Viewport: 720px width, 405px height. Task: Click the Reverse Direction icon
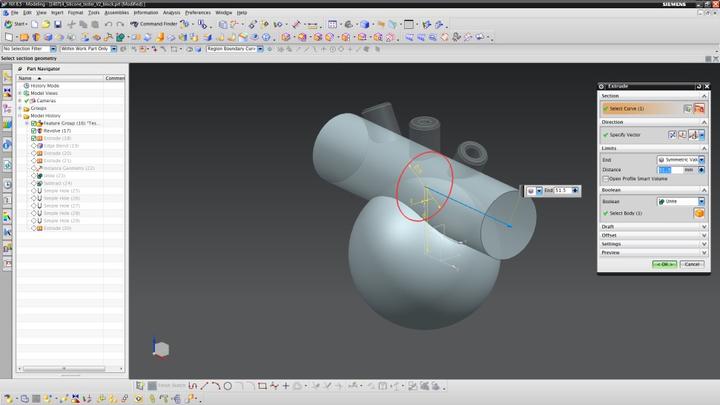coord(672,135)
